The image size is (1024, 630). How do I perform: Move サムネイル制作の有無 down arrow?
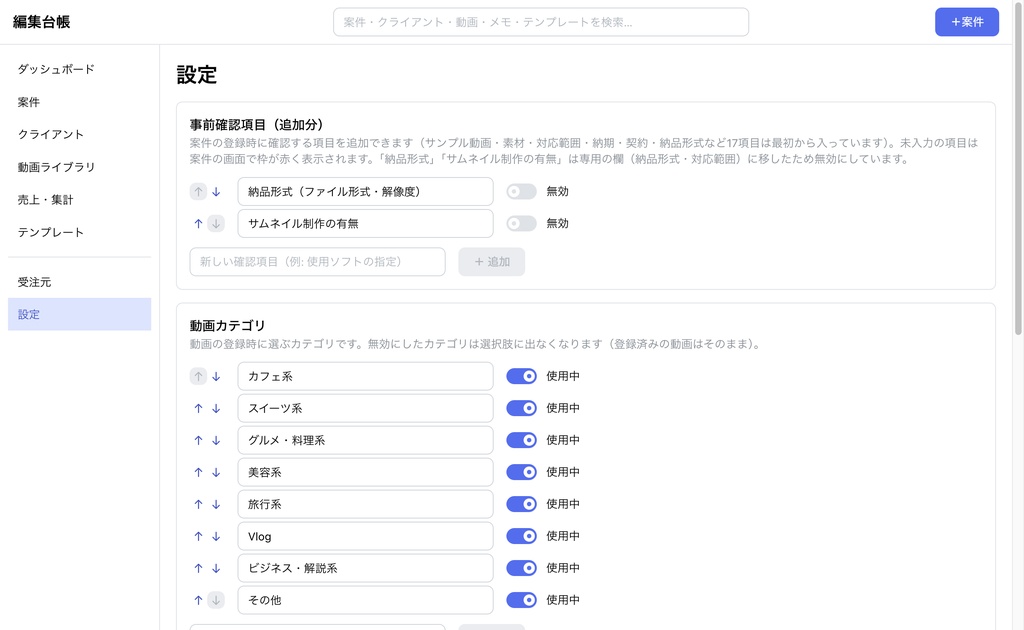[x=216, y=223]
